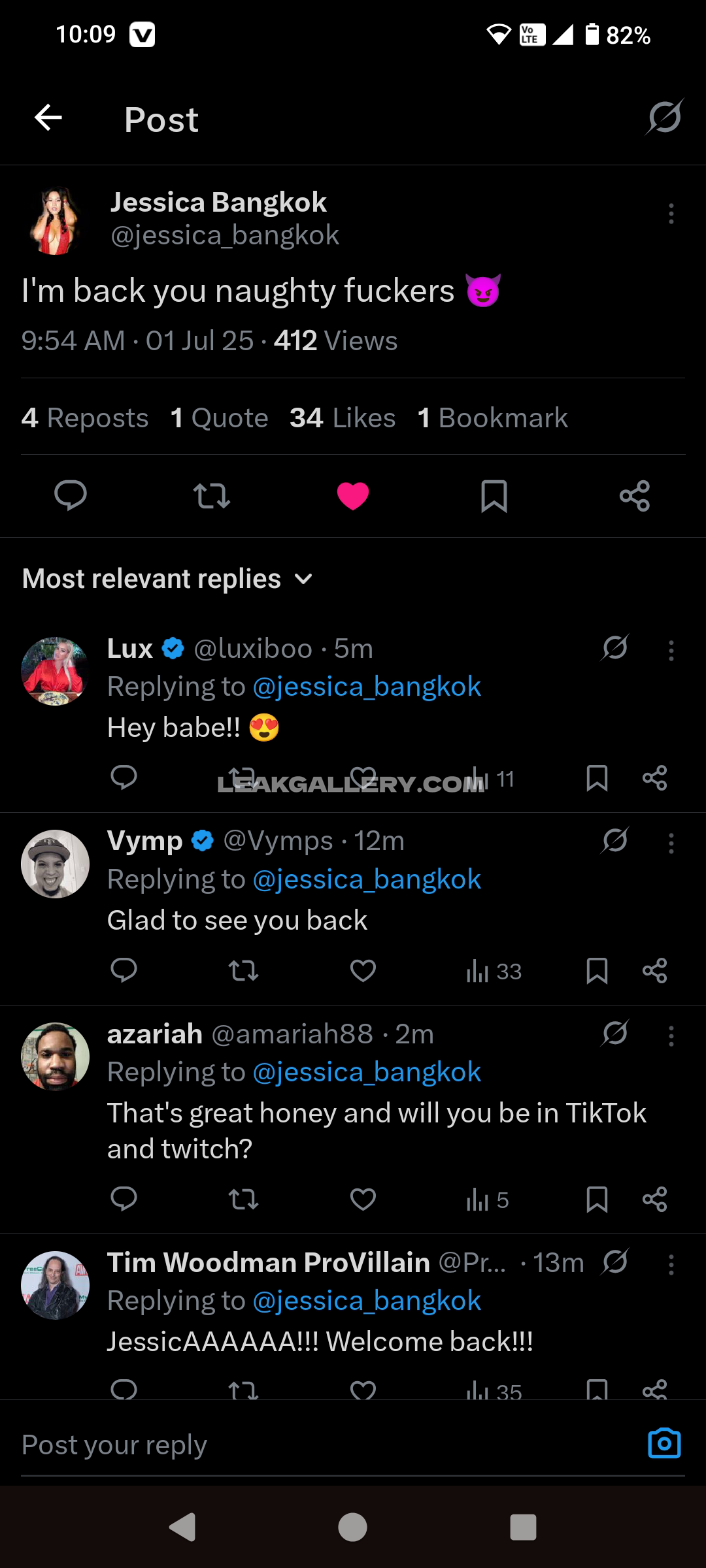Open the main post's three-dot menu
The height and width of the screenshot is (1568, 706).
tap(671, 214)
